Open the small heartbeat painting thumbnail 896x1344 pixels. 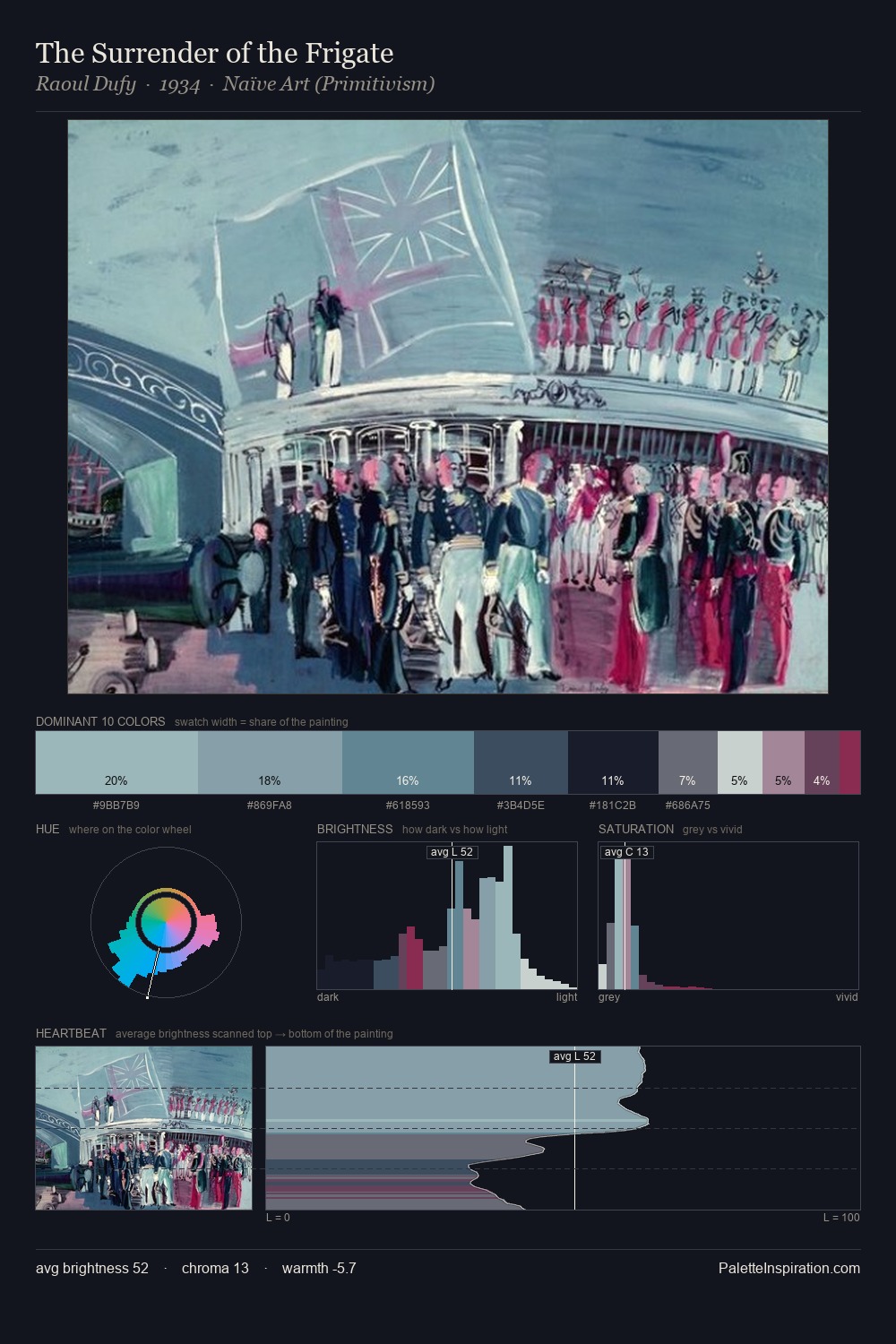pyautogui.click(x=144, y=1128)
